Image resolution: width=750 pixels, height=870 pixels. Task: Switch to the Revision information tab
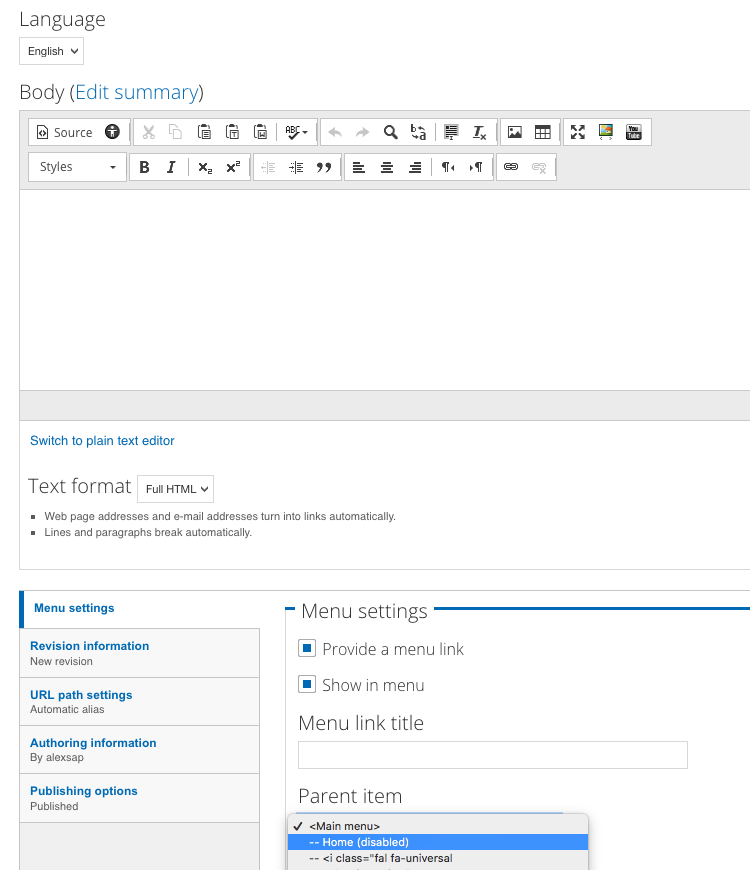click(x=89, y=646)
